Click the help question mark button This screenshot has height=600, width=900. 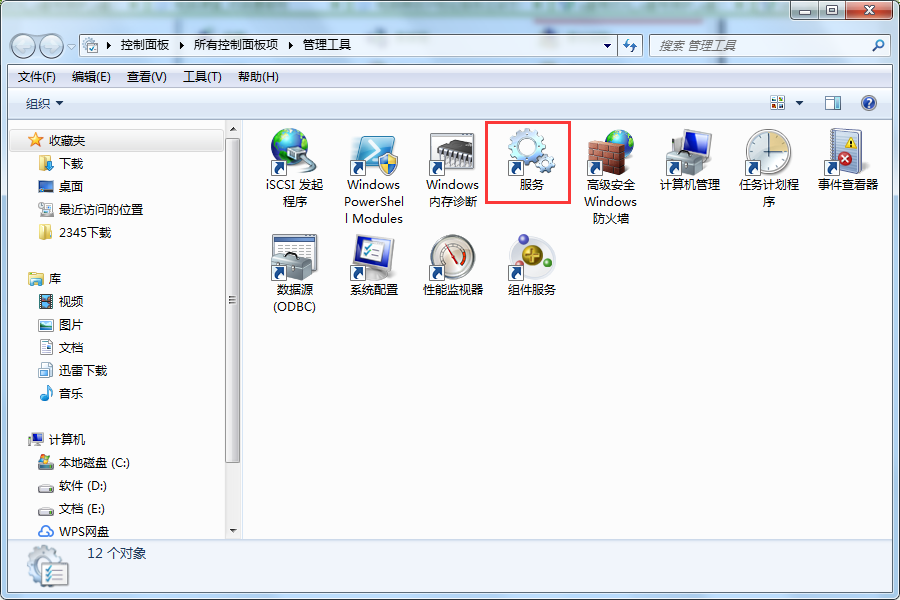point(868,103)
